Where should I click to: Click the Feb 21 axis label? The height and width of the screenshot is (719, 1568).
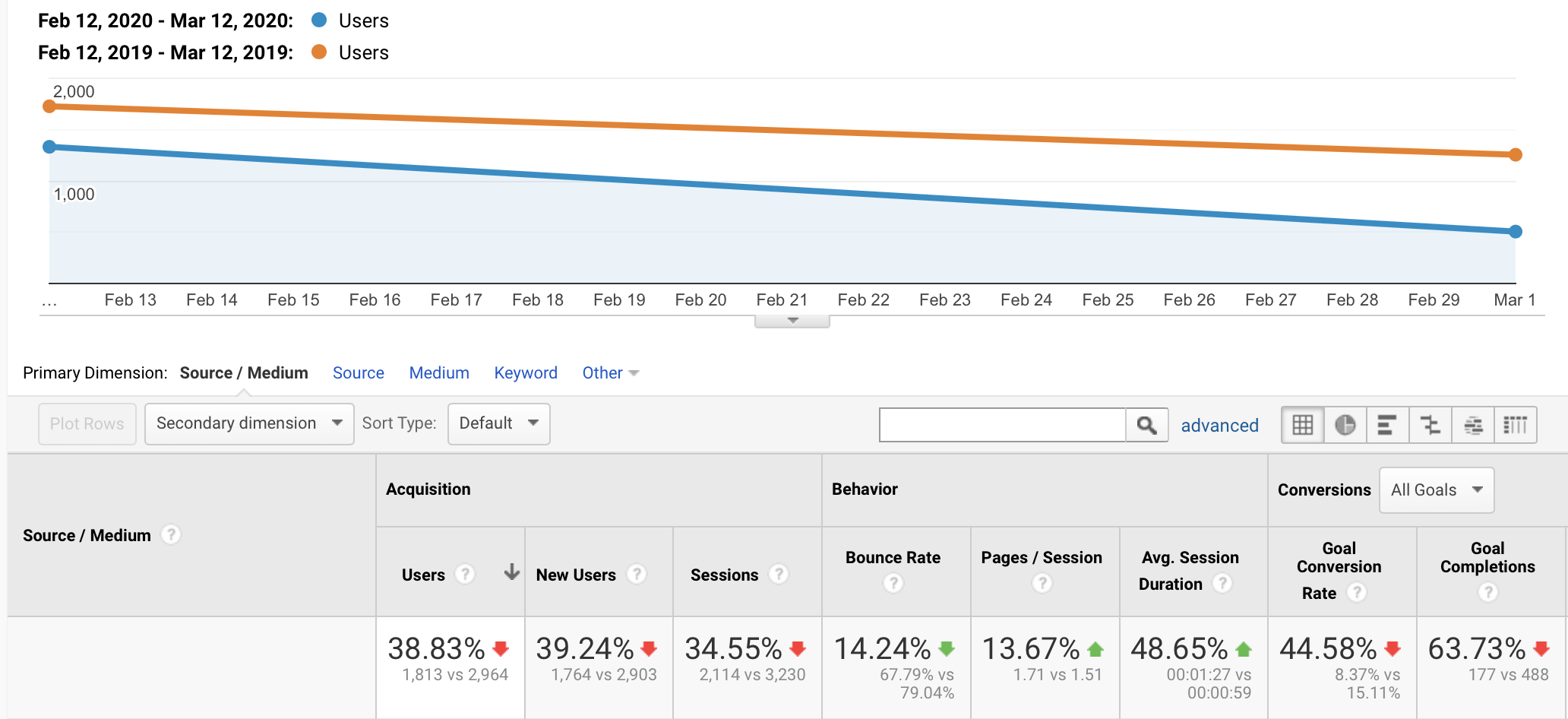pos(782,300)
